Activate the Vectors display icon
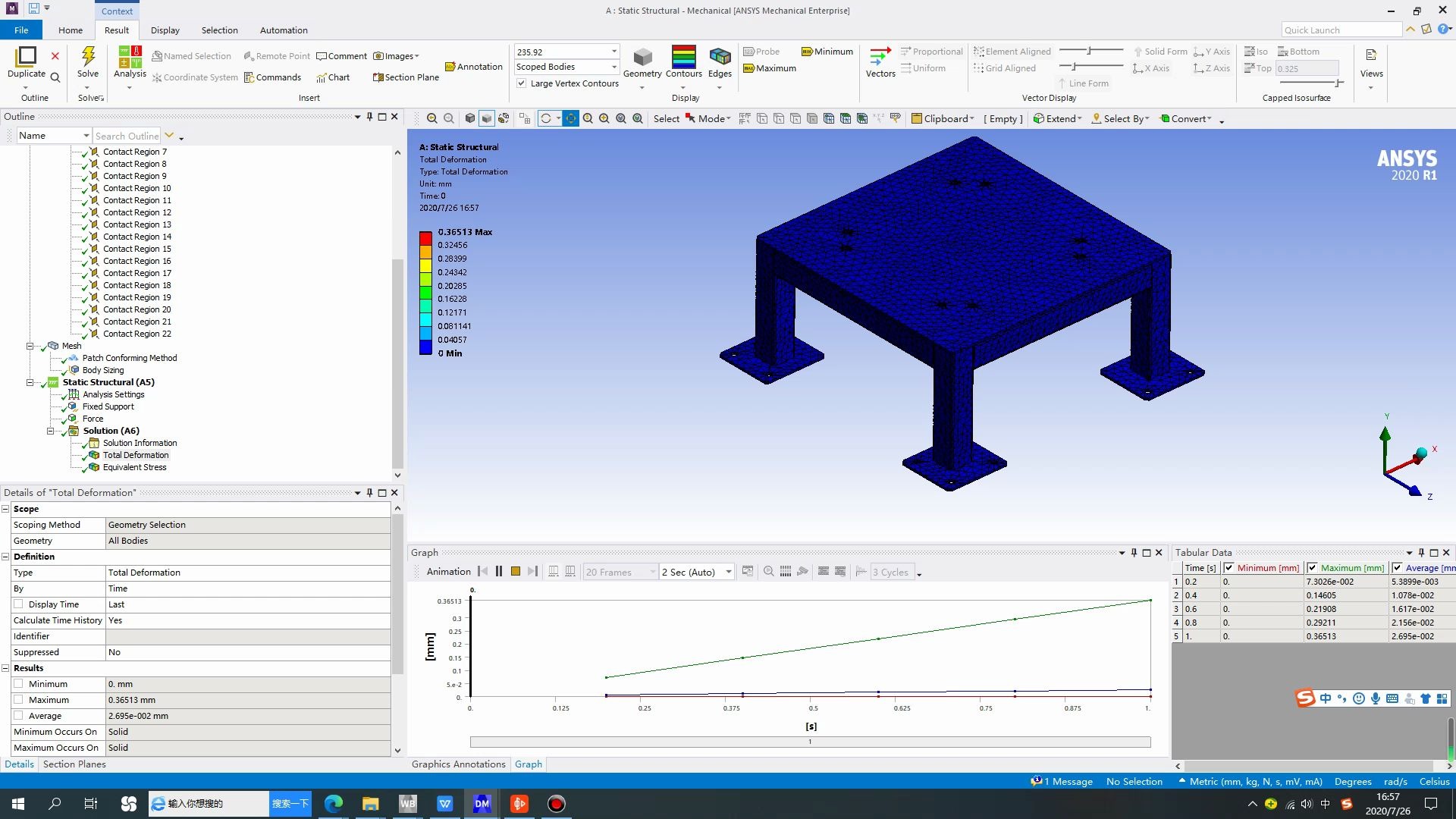Image resolution: width=1456 pixels, height=819 pixels. 879,62
